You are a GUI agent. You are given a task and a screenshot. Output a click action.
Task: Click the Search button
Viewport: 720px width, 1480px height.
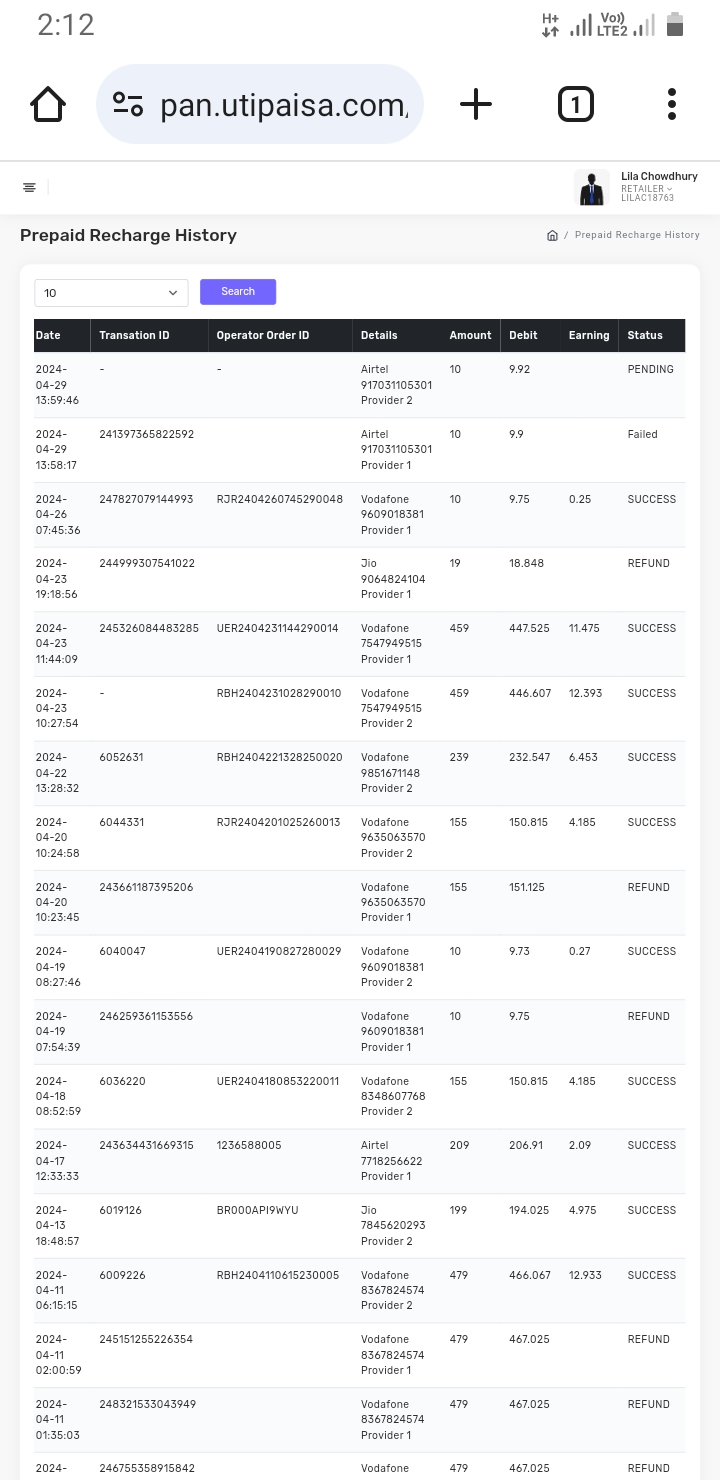(238, 292)
